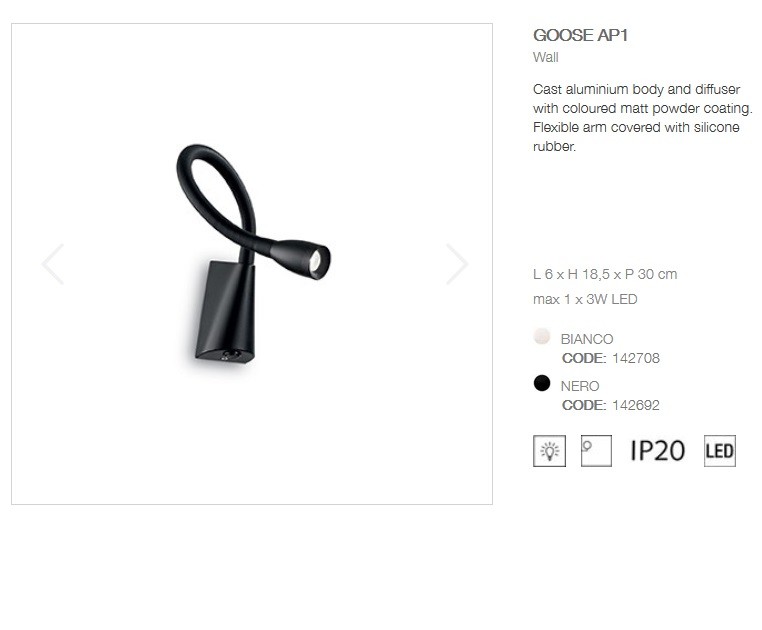The width and height of the screenshot is (762, 630).
Task: Click the wall mounting position icon
Action: click(x=596, y=451)
